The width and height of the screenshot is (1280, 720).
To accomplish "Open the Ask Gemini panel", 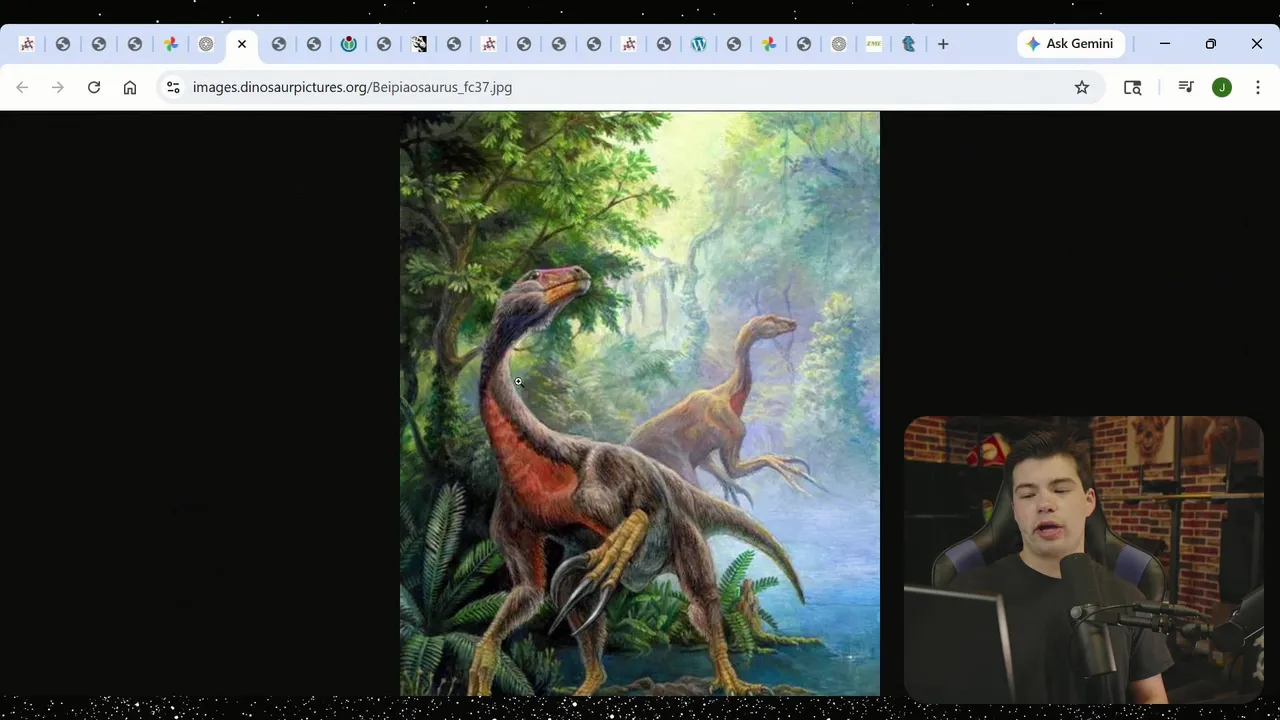I will tap(1071, 44).
